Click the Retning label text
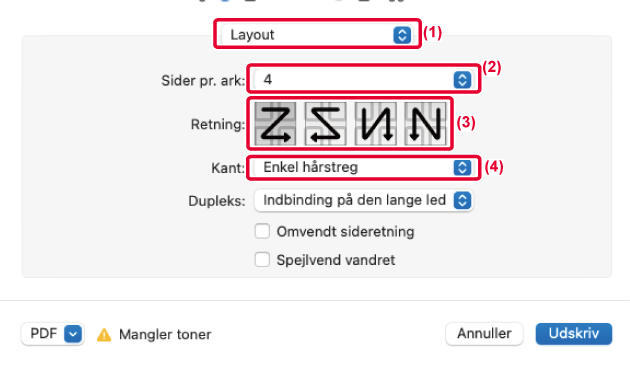 point(218,125)
